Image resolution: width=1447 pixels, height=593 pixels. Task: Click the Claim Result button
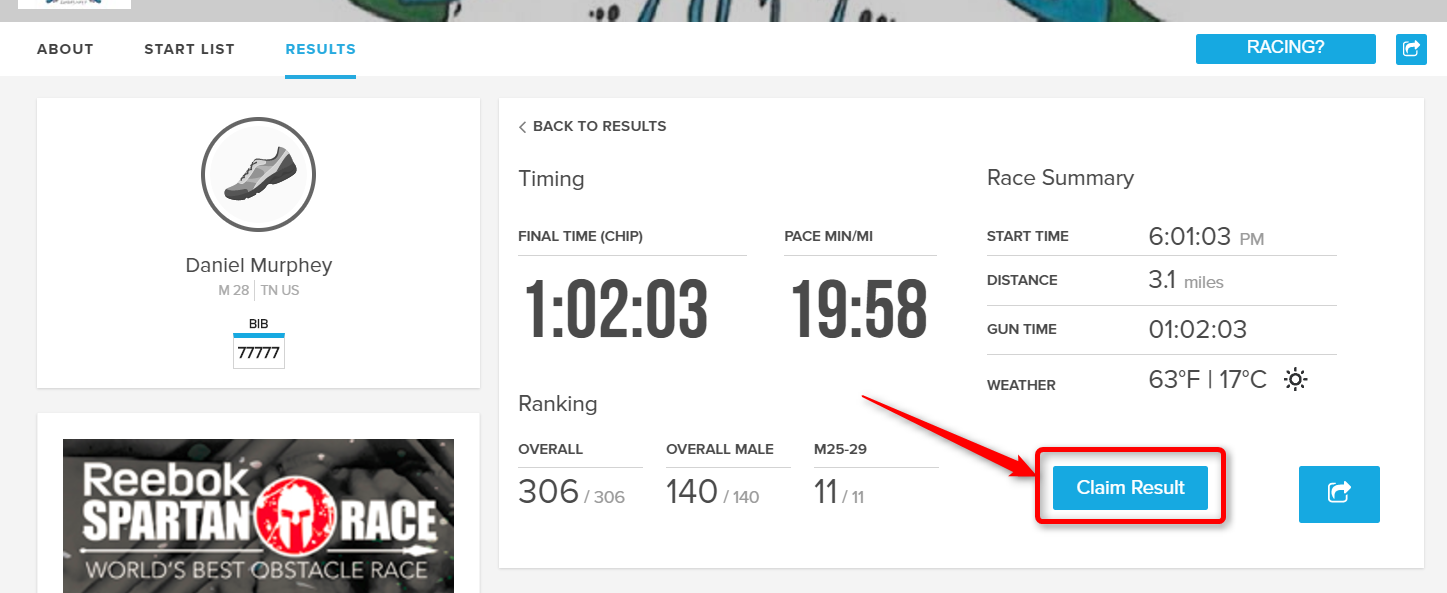click(1130, 488)
